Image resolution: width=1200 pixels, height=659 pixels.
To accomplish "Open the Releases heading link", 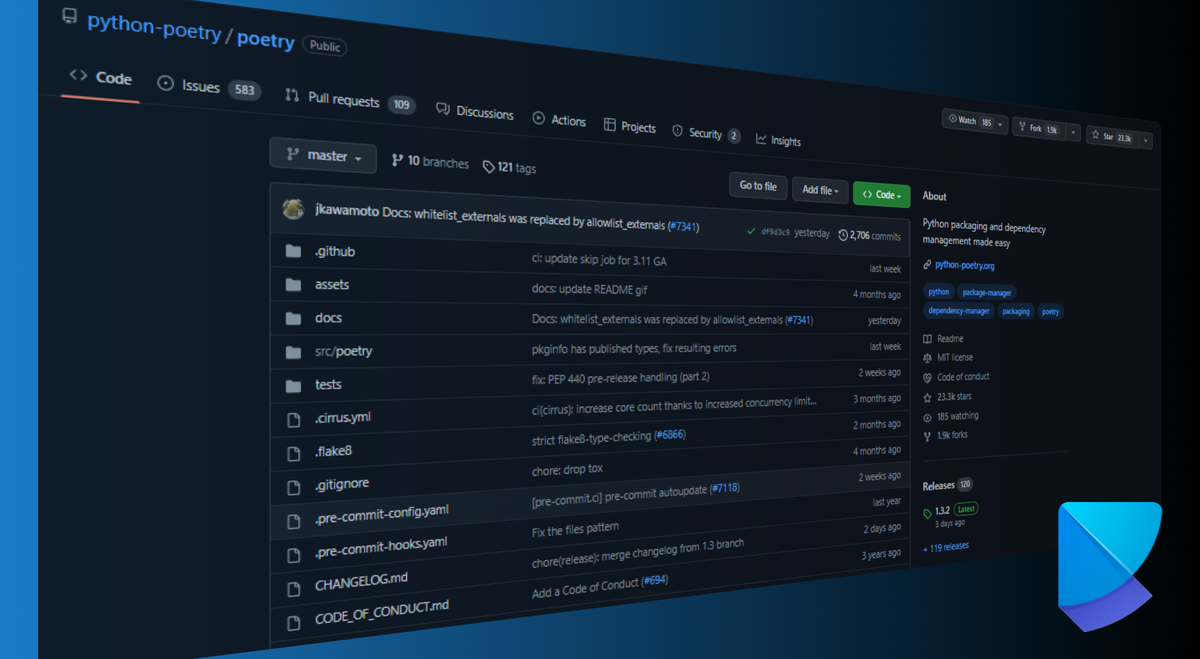I will (938, 485).
